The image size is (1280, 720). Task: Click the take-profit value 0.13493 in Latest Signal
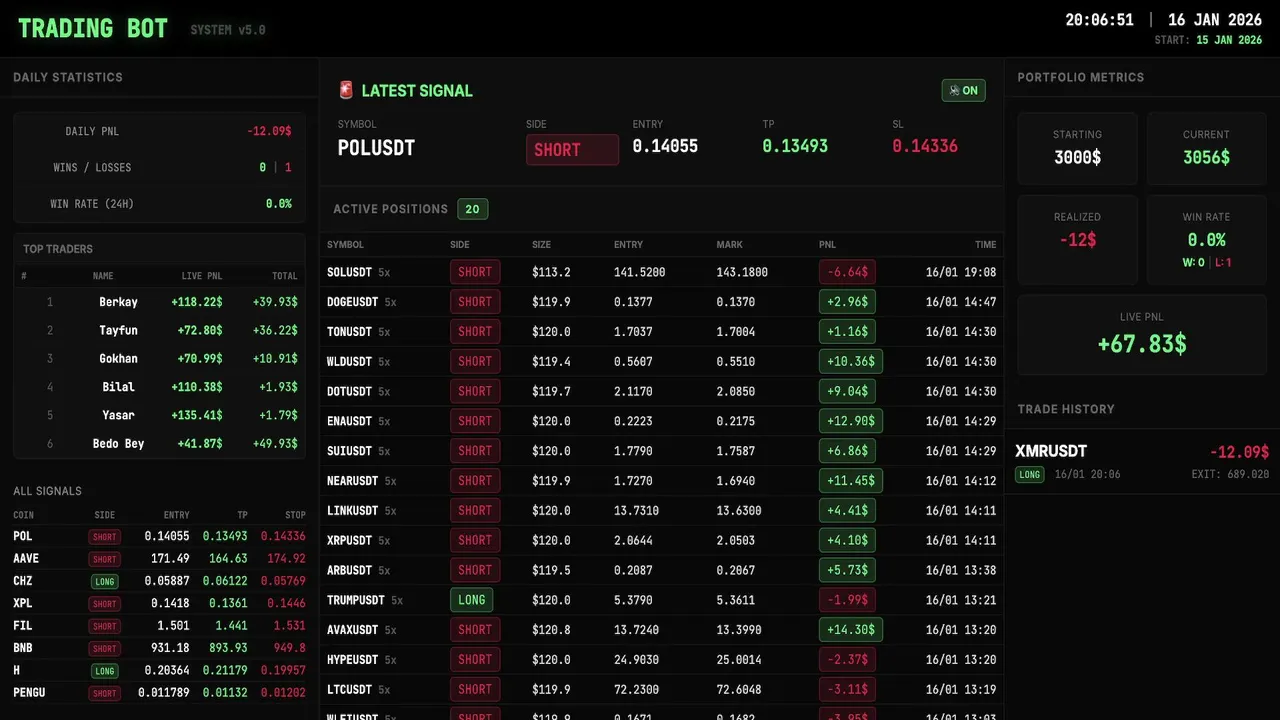click(x=795, y=146)
